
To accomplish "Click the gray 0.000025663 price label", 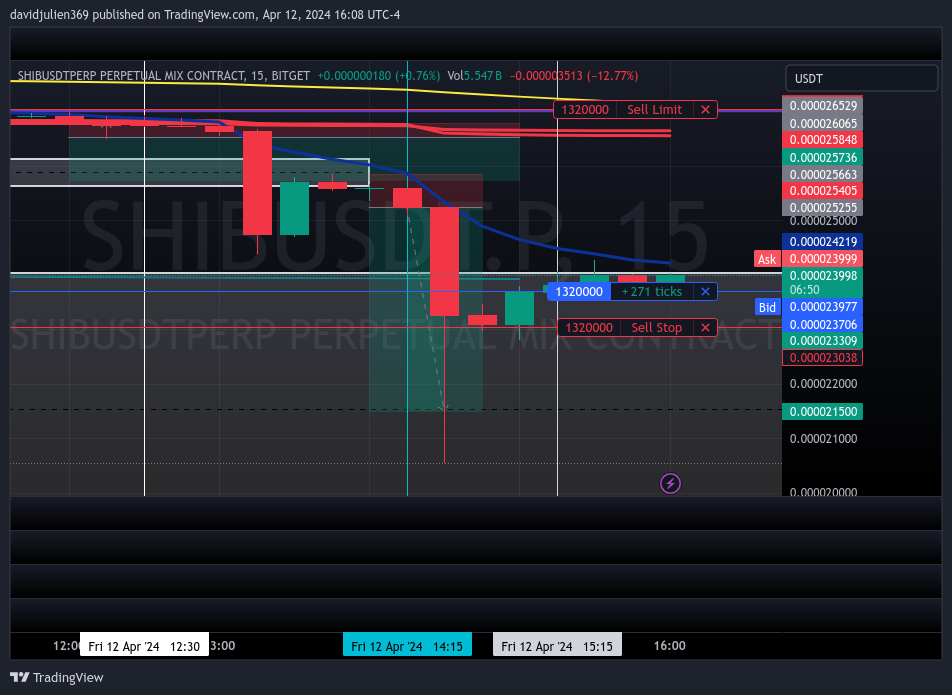I will pyautogui.click(x=823, y=174).
